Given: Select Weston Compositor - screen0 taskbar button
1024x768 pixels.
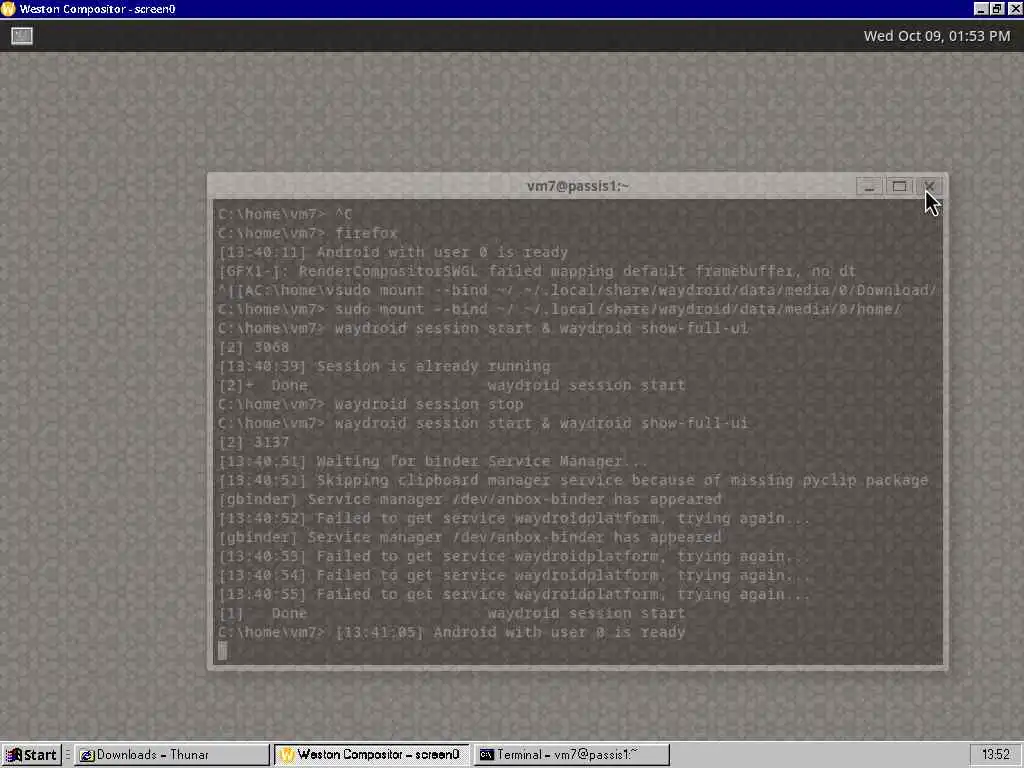Looking at the screenshot, I should [372, 755].
